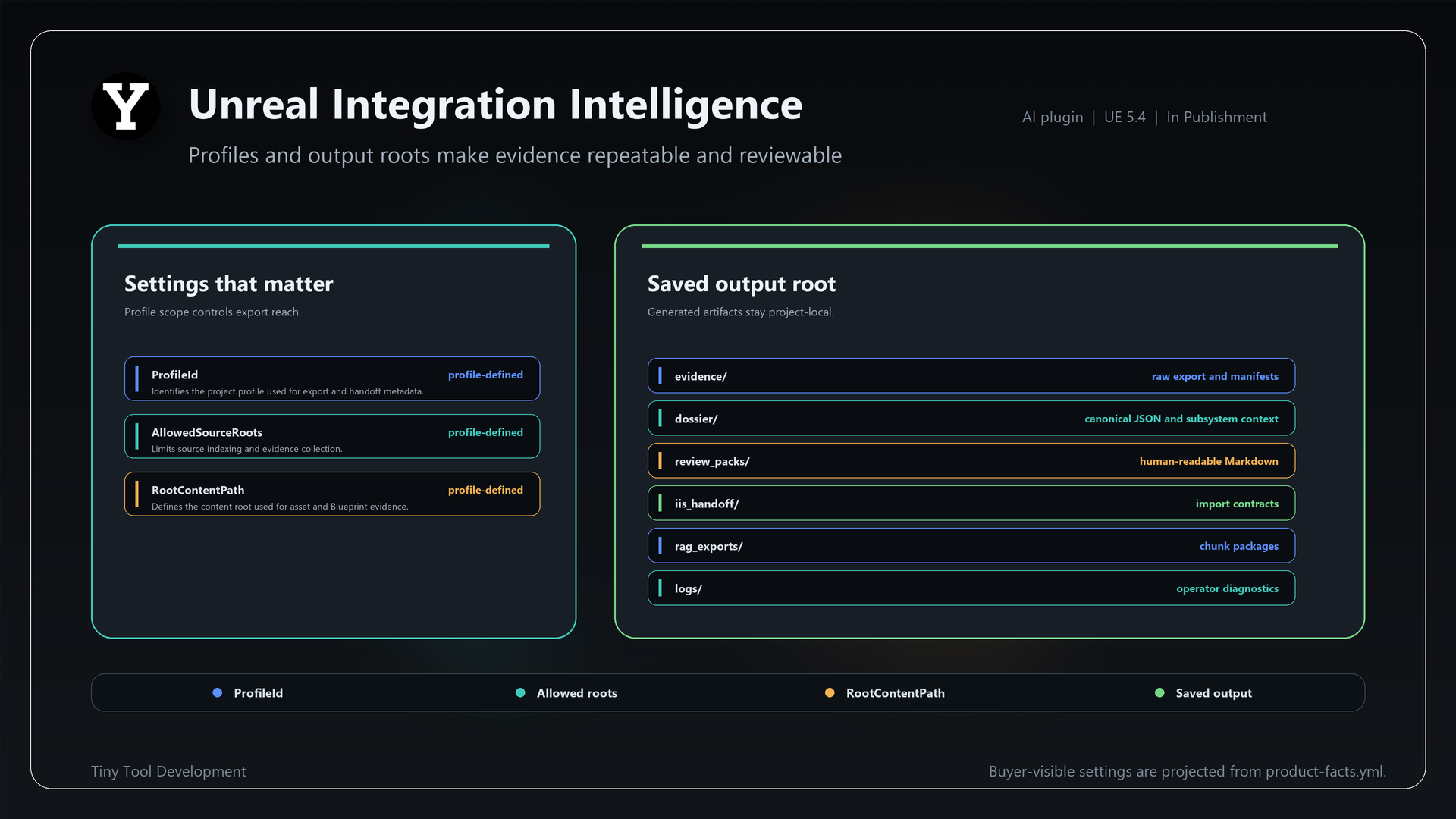This screenshot has width=1456, height=819.
Task: Click the ProfileId legend label
Action: click(x=259, y=693)
